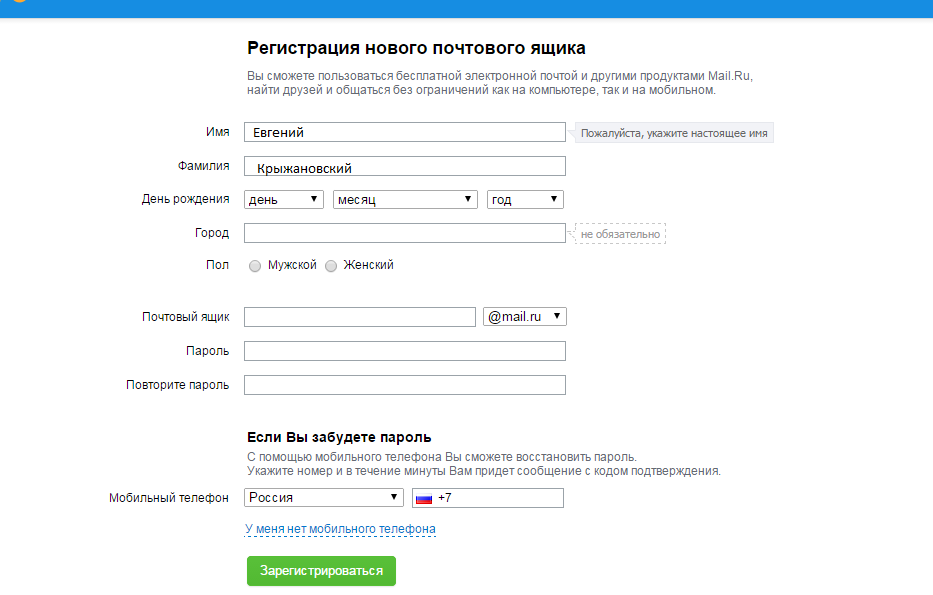933x595 pixels.
Task: Click the Мобильный телефон label
Action: click(x=168, y=498)
